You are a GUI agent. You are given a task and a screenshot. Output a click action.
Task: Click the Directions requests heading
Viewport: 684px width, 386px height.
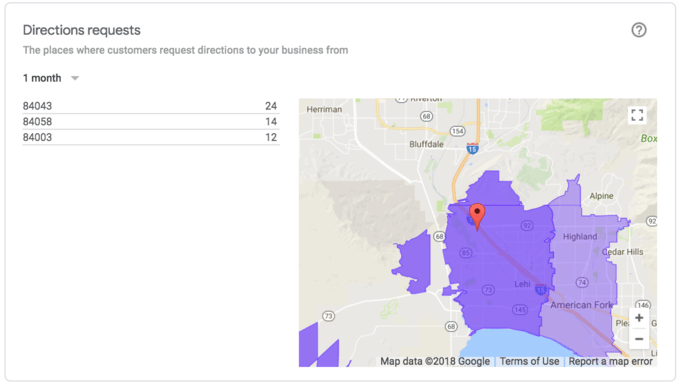82,30
